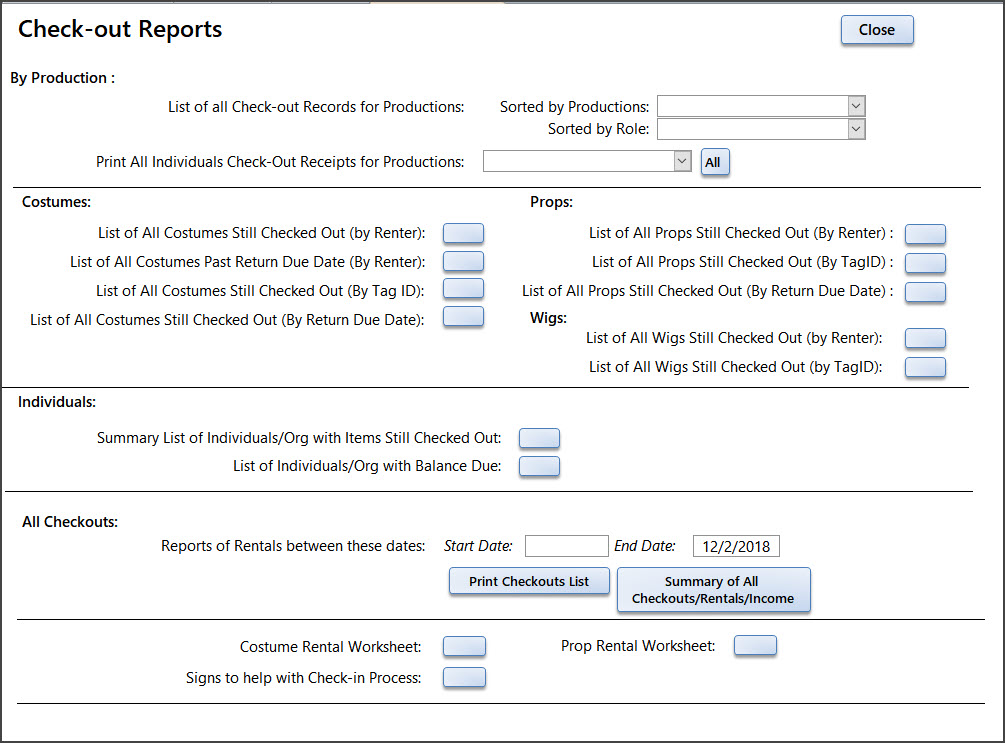The width and height of the screenshot is (1005, 743).
Task: Click the End Date field showing 12/2/2018
Action: [x=736, y=546]
